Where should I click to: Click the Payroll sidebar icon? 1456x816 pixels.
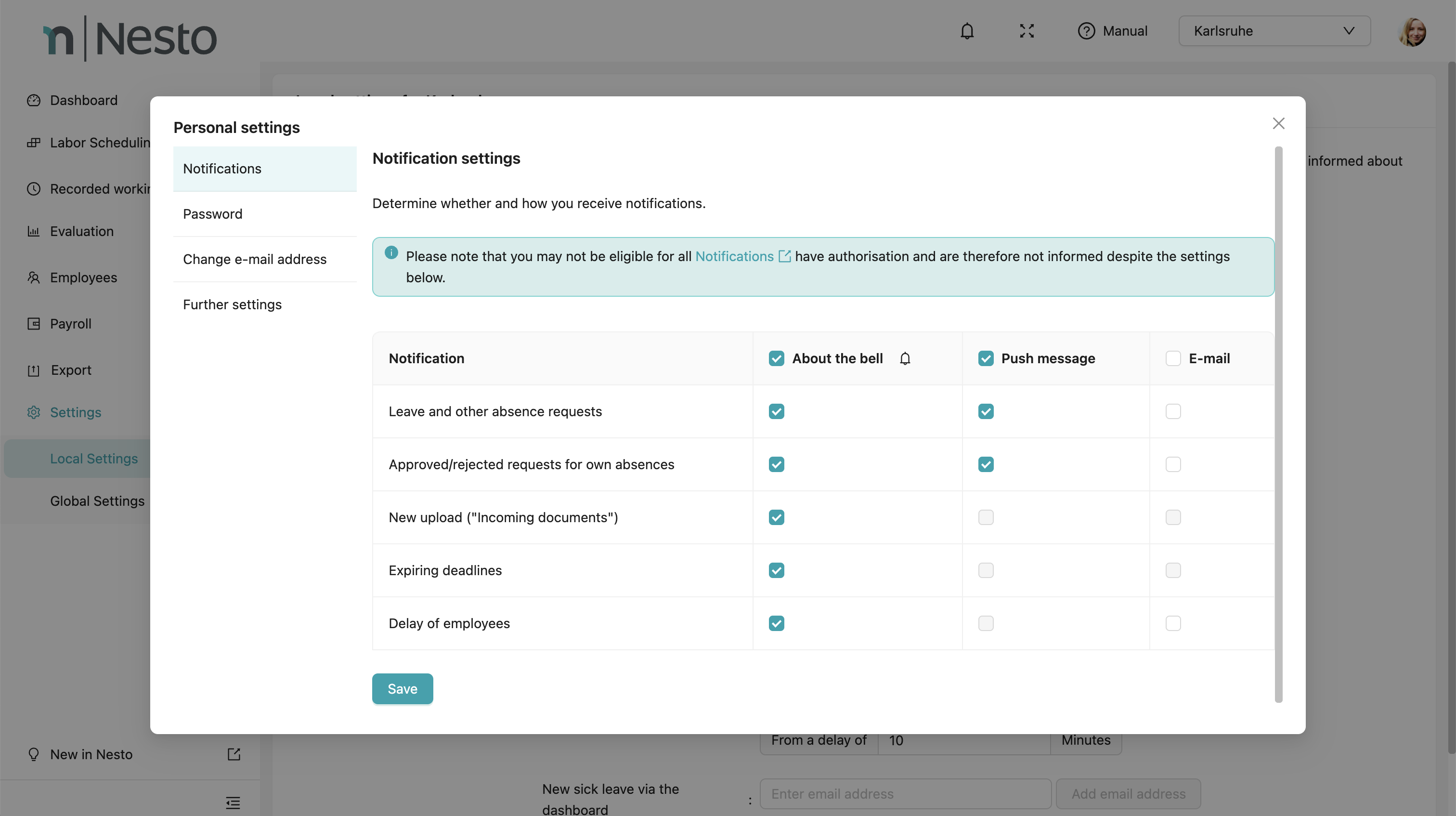click(x=34, y=323)
